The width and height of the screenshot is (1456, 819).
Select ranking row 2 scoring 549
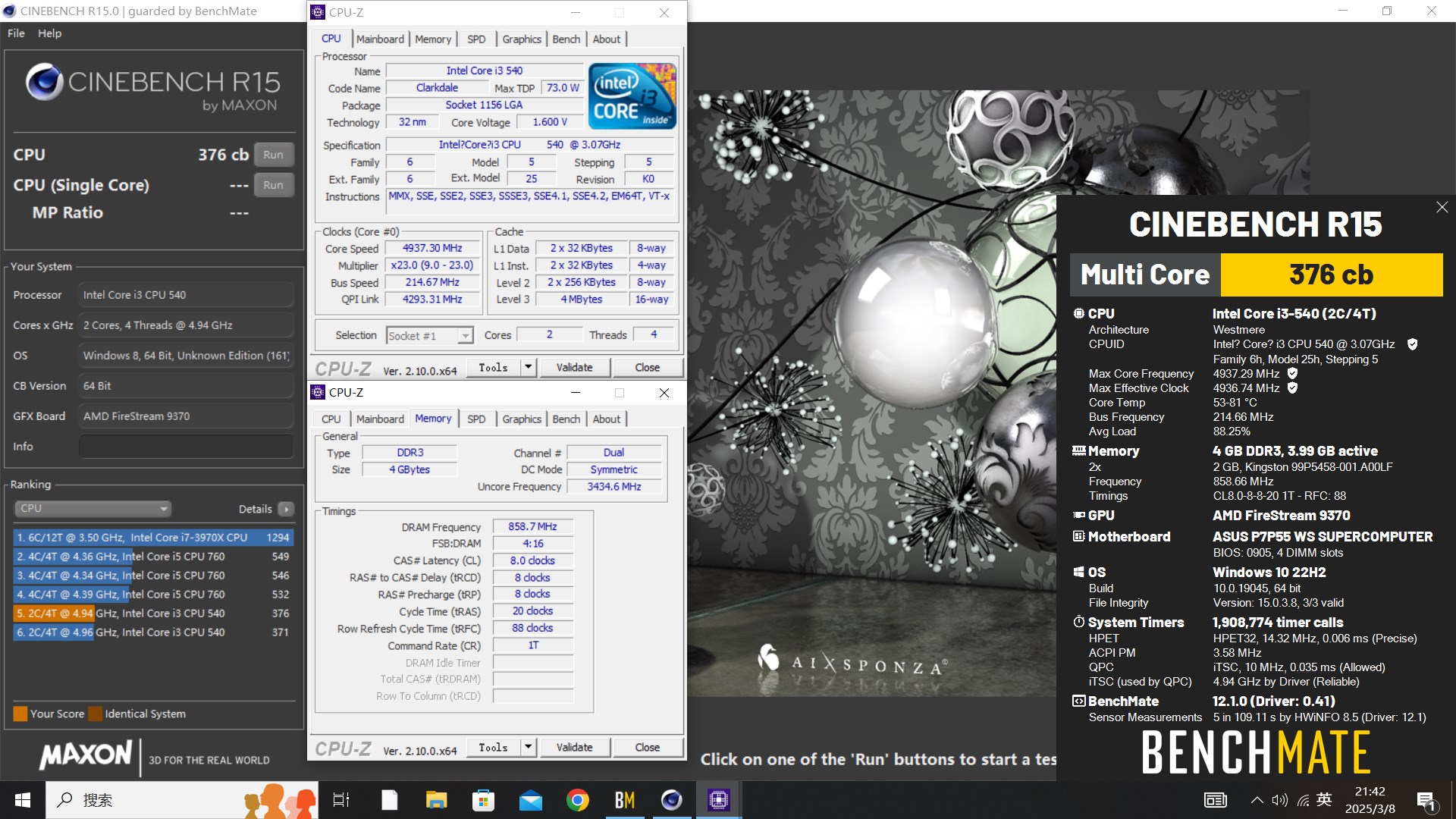click(153, 556)
